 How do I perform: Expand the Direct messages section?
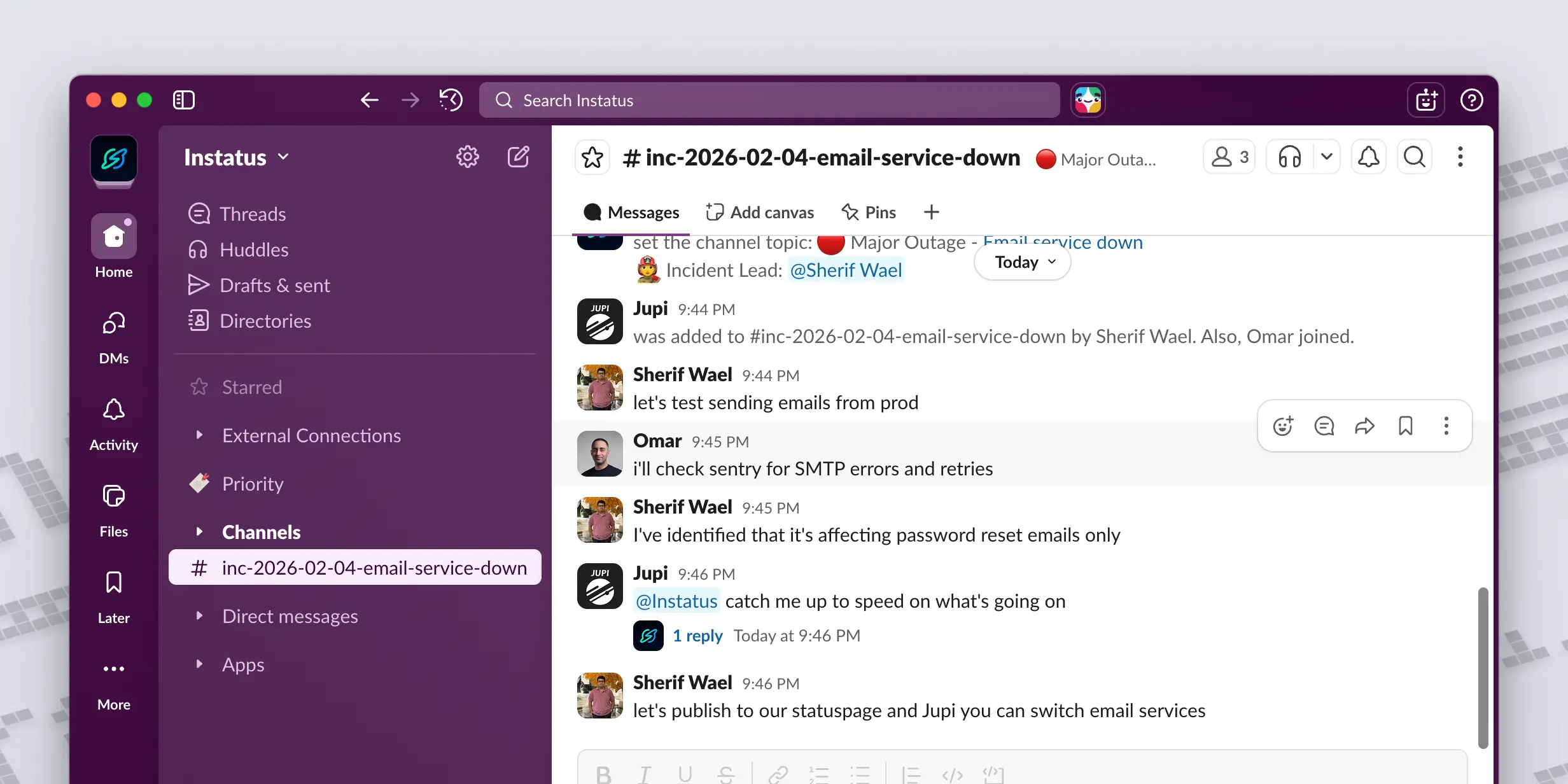[199, 615]
